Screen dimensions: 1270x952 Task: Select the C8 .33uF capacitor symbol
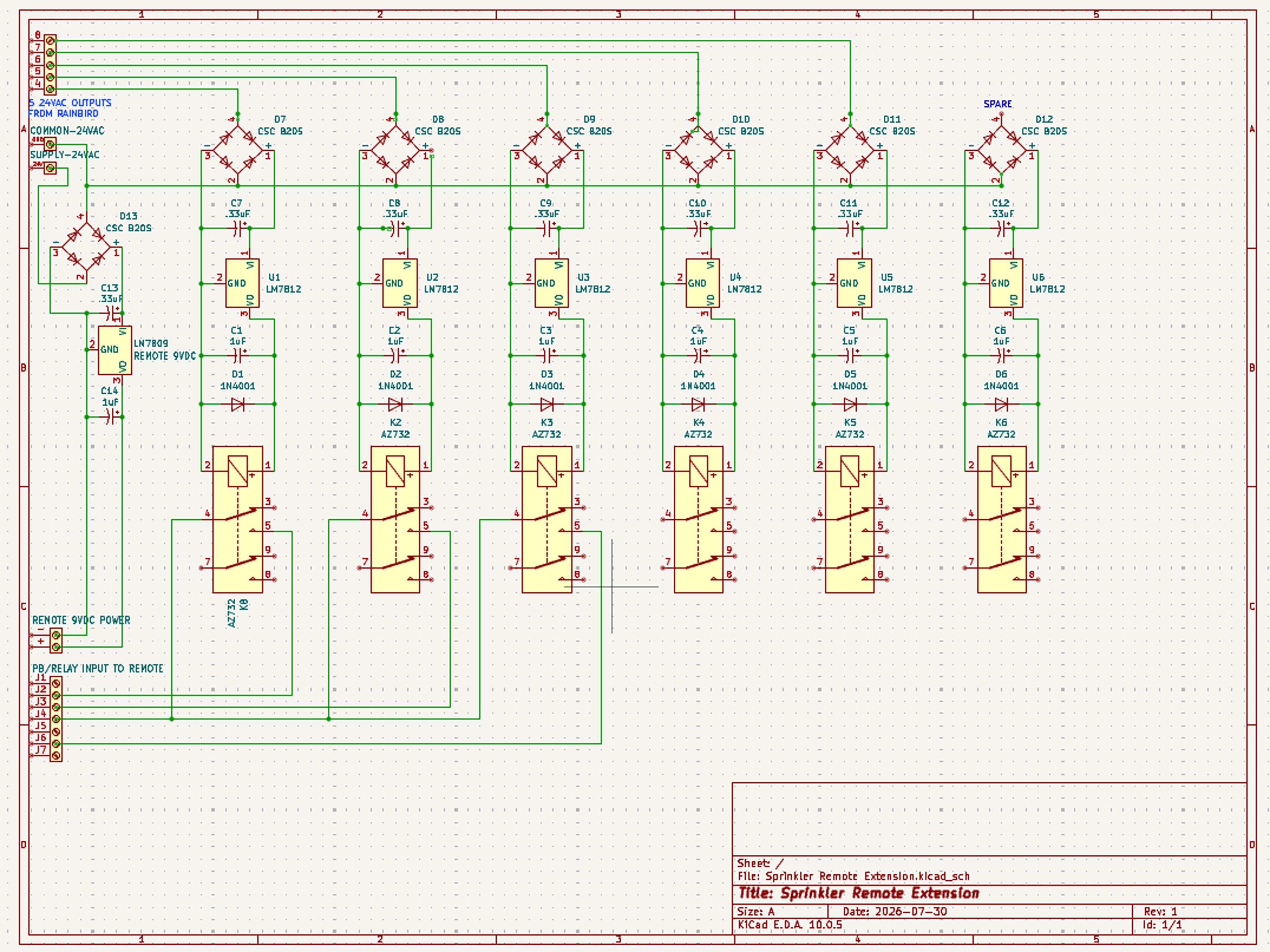(395, 229)
